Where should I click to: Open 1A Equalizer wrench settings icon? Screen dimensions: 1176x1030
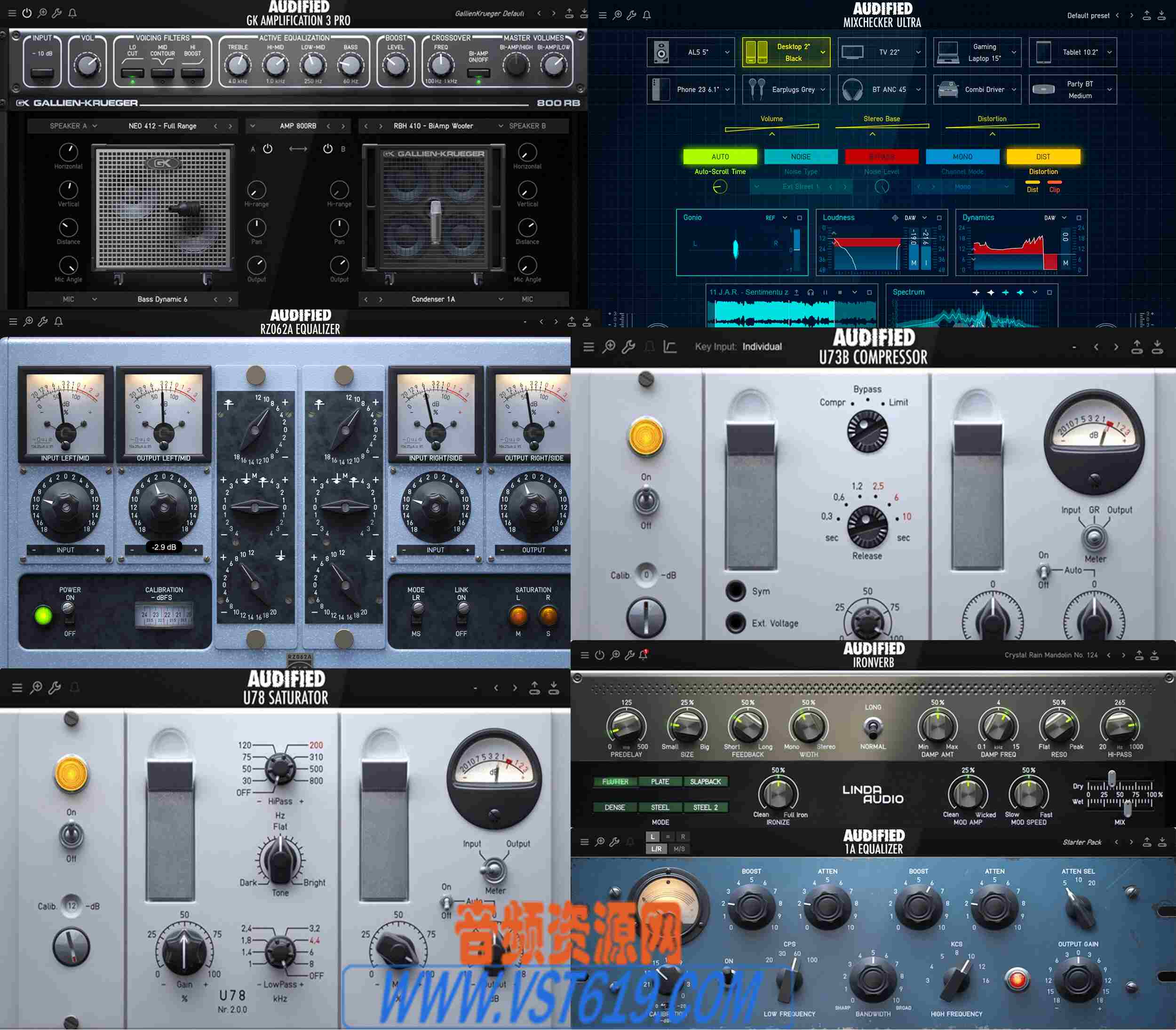point(614,842)
